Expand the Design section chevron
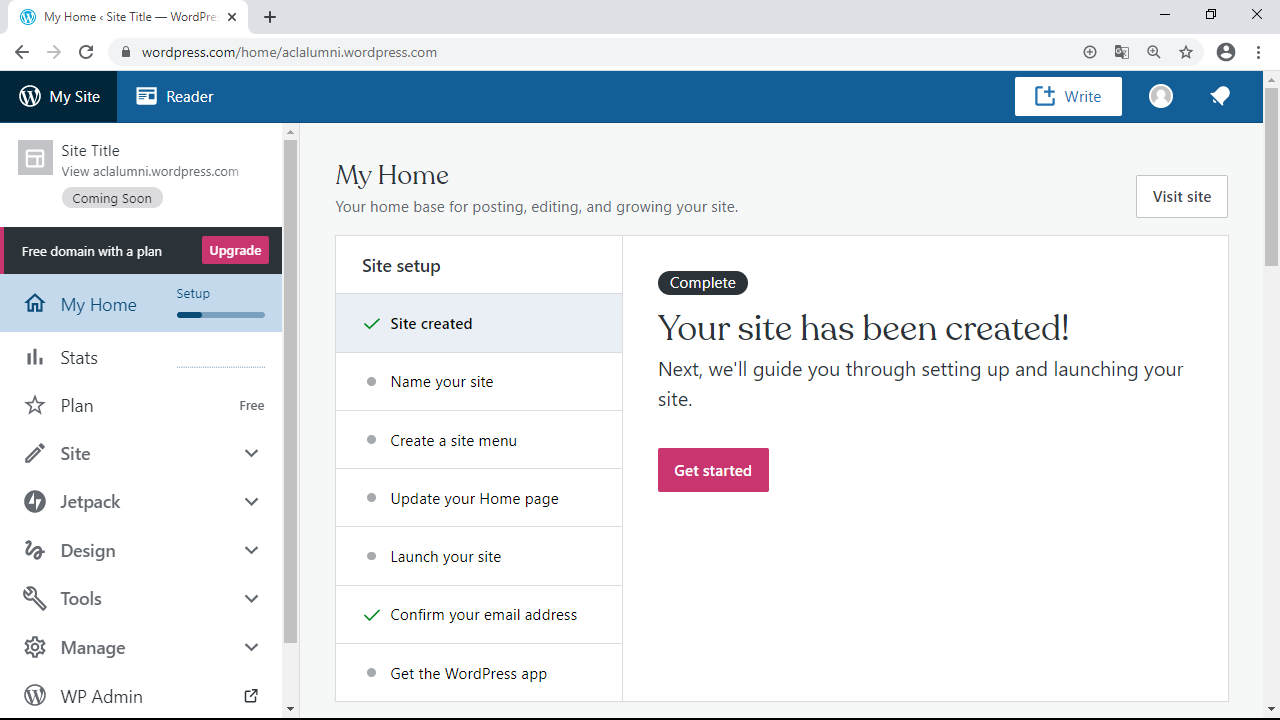The image size is (1280, 720). coord(251,551)
